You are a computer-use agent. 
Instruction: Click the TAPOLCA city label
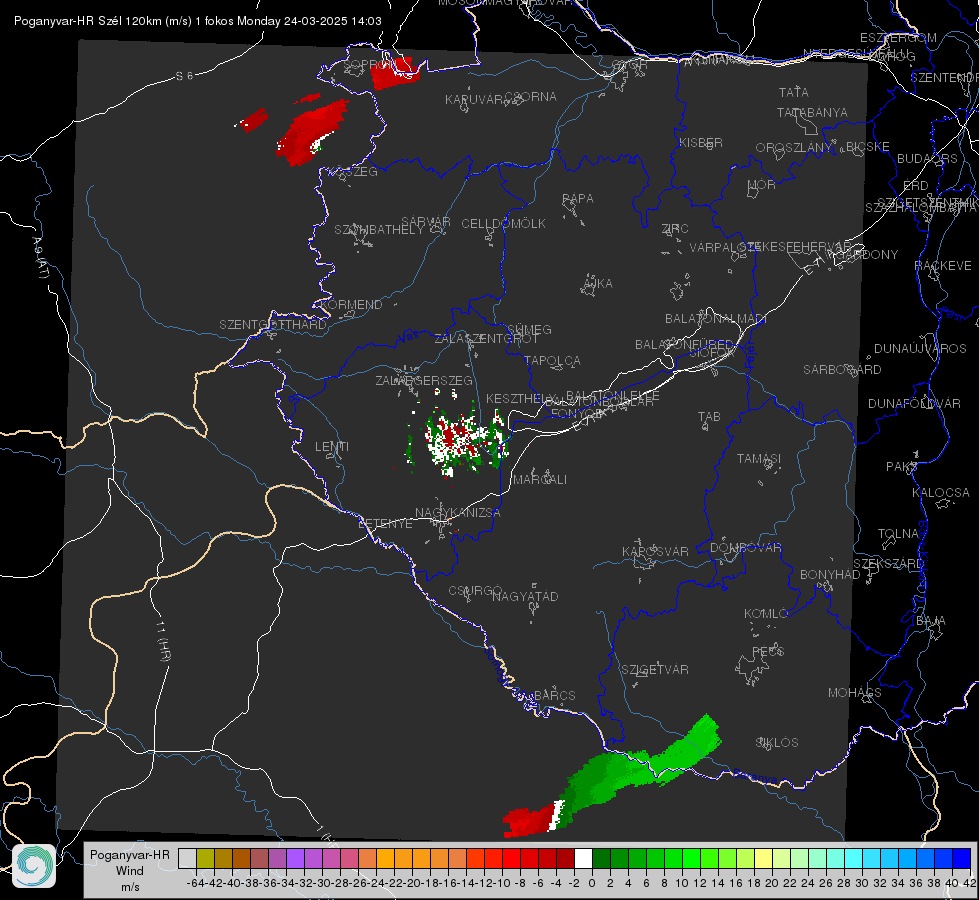pos(553,360)
